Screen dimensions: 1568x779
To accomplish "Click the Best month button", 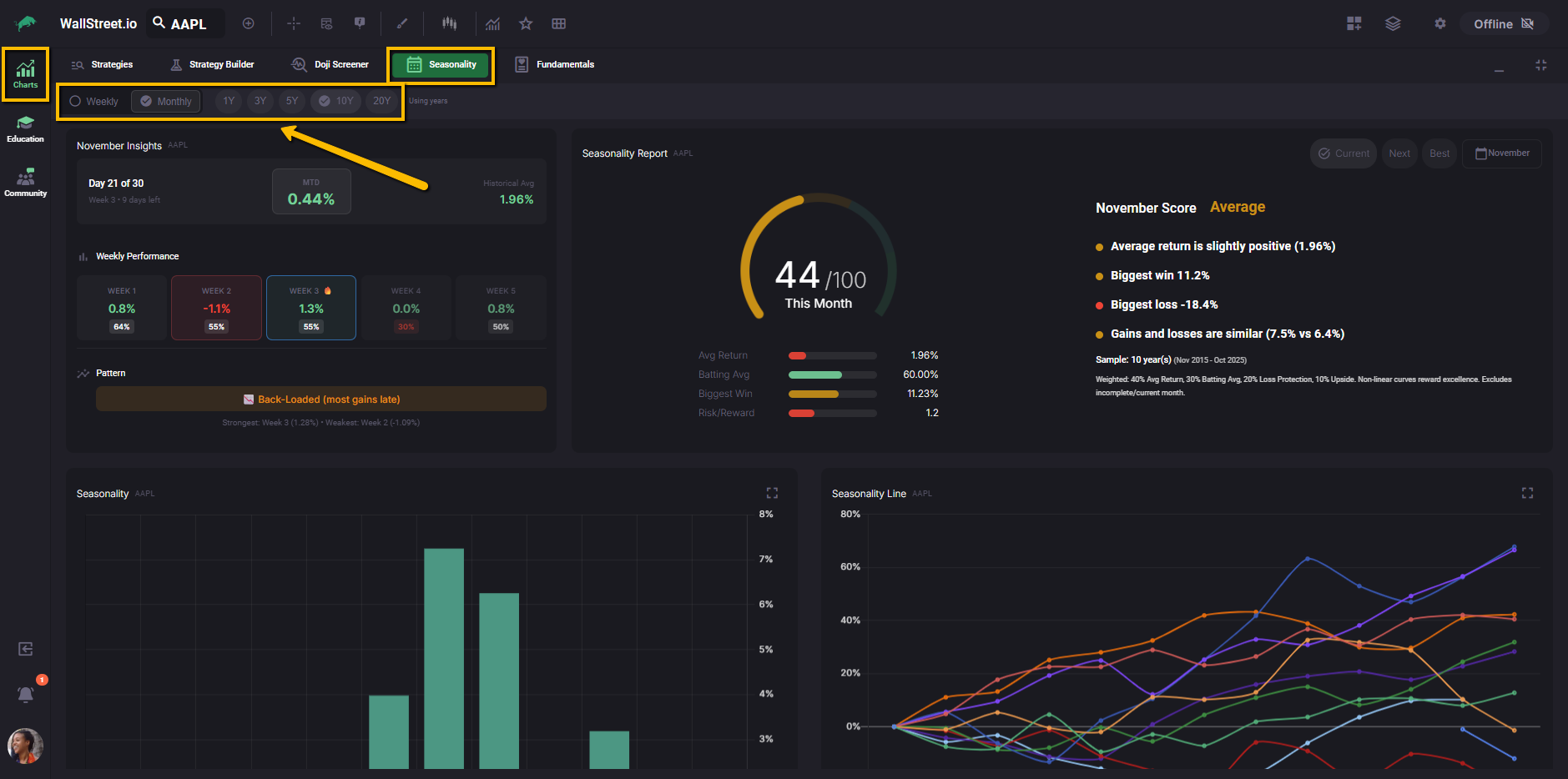I will tap(1439, 153).
